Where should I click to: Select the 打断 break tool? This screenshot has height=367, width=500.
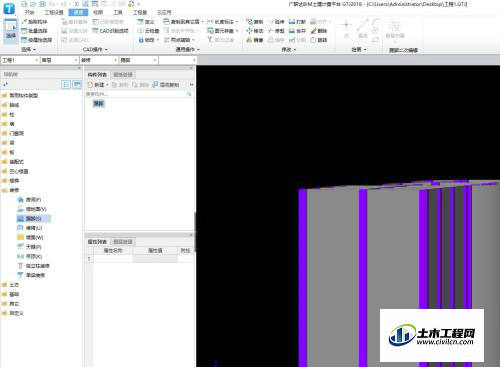tap(297, 22)
